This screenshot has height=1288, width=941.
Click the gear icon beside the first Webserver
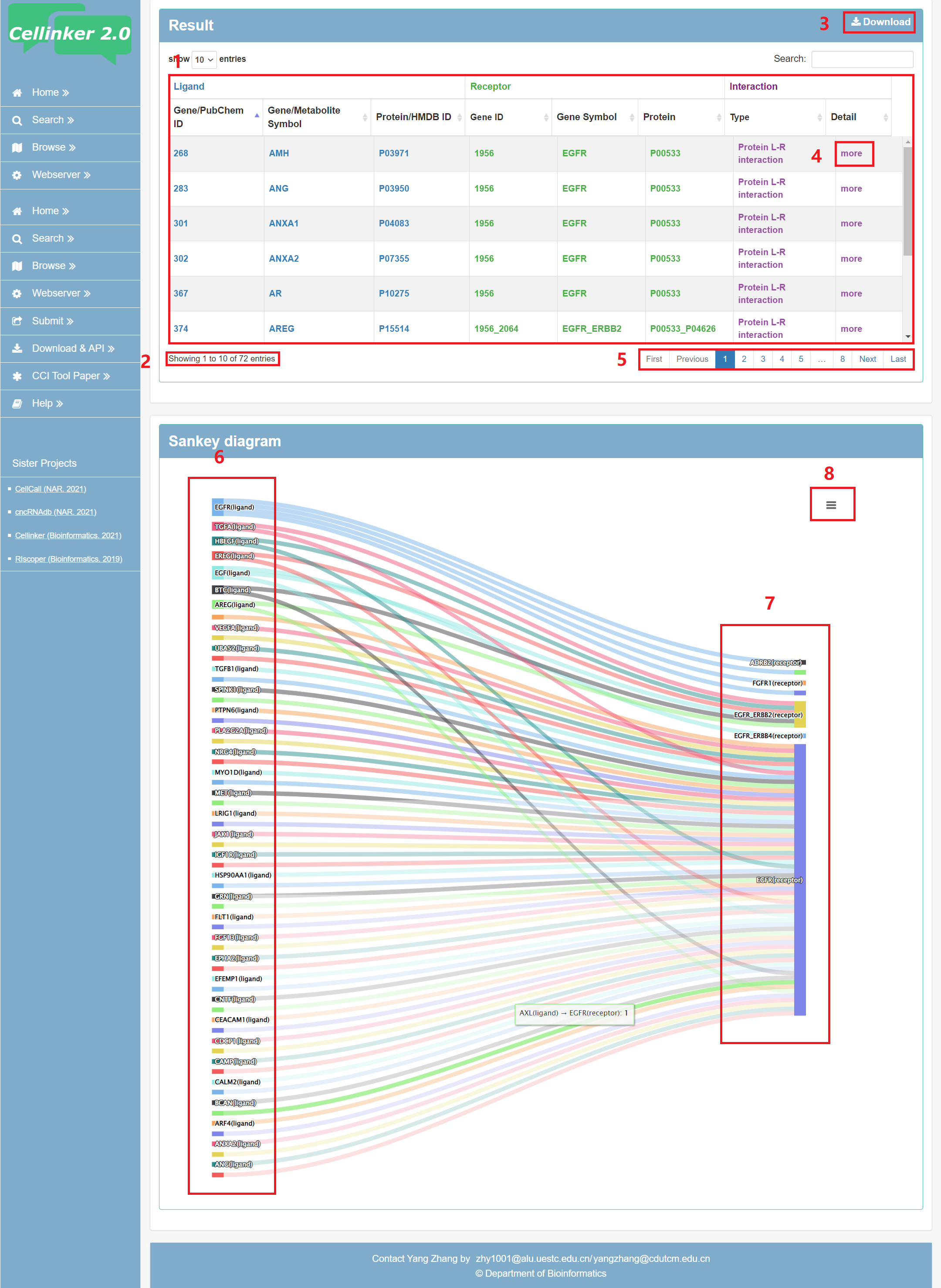[x=17, y=175]
